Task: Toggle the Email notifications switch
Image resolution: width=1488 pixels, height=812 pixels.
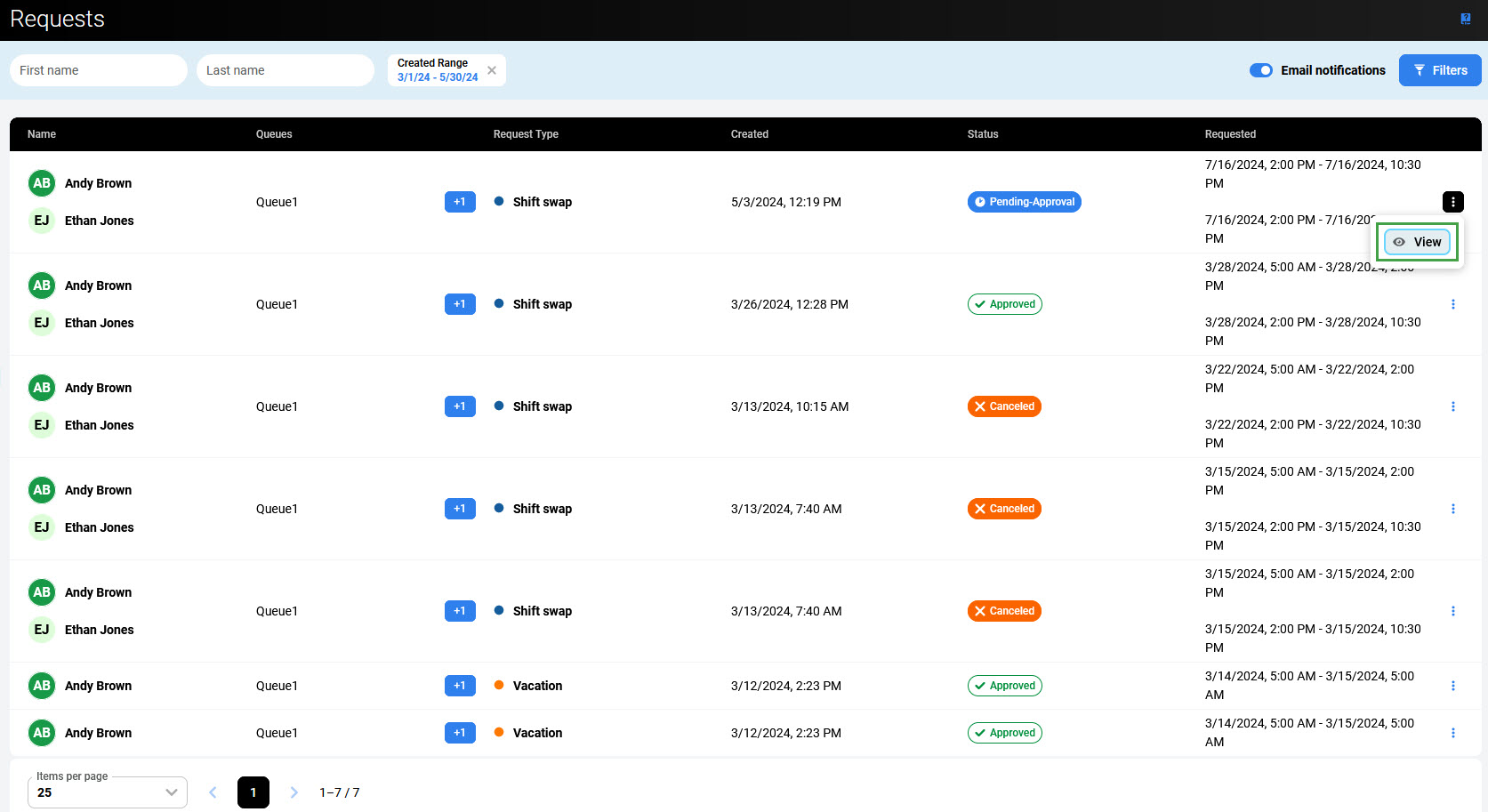Action: (x=1260, y=70)
